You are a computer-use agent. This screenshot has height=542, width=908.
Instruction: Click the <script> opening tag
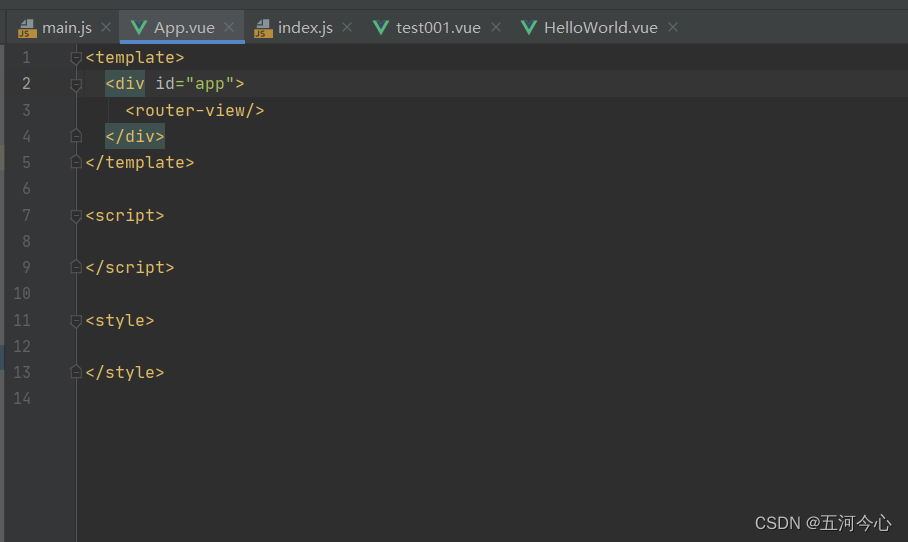[125, 215]
